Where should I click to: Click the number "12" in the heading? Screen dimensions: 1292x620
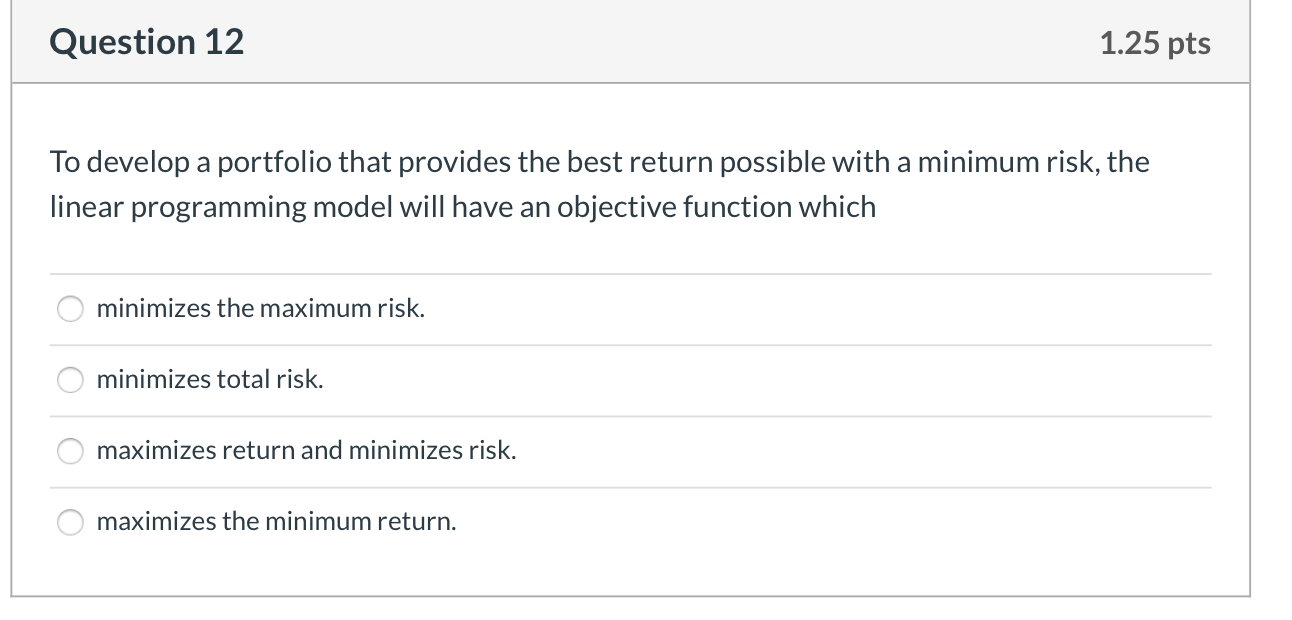pyautogui.click(x=224, y=42)
